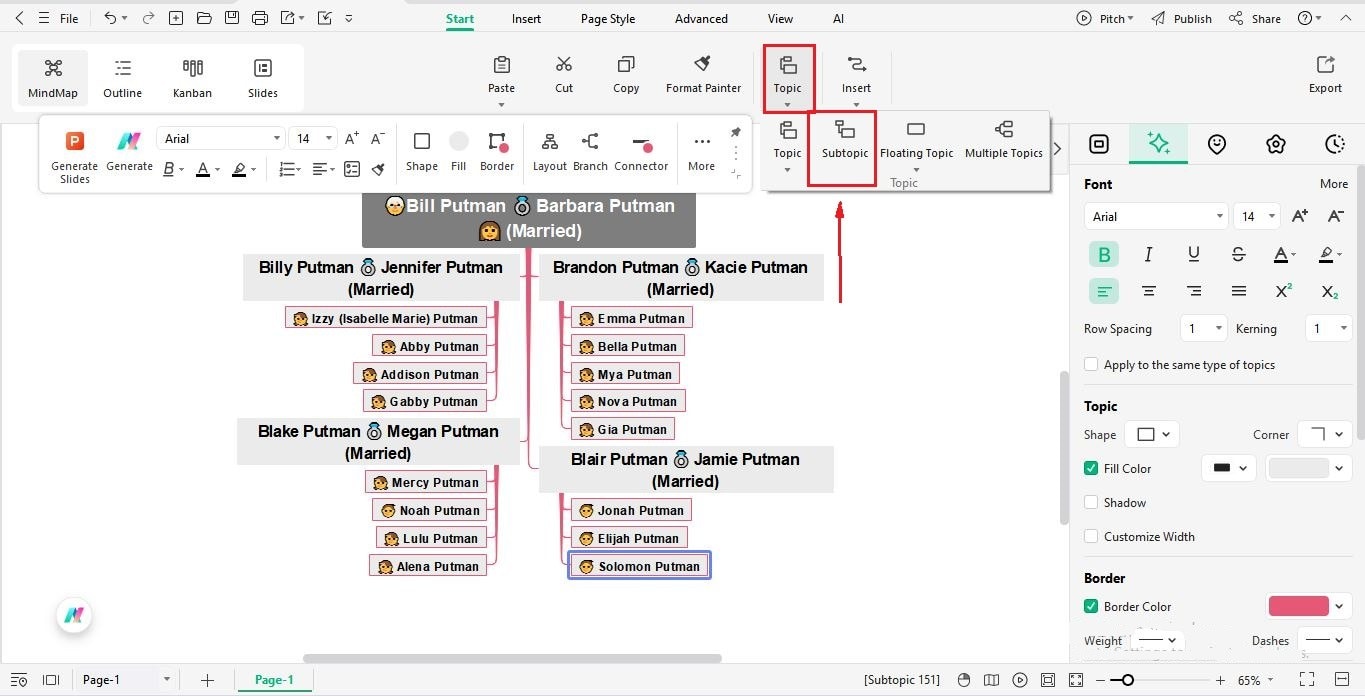
Task: Enable Apply to the same type of topics
Action: (1091, 365)
